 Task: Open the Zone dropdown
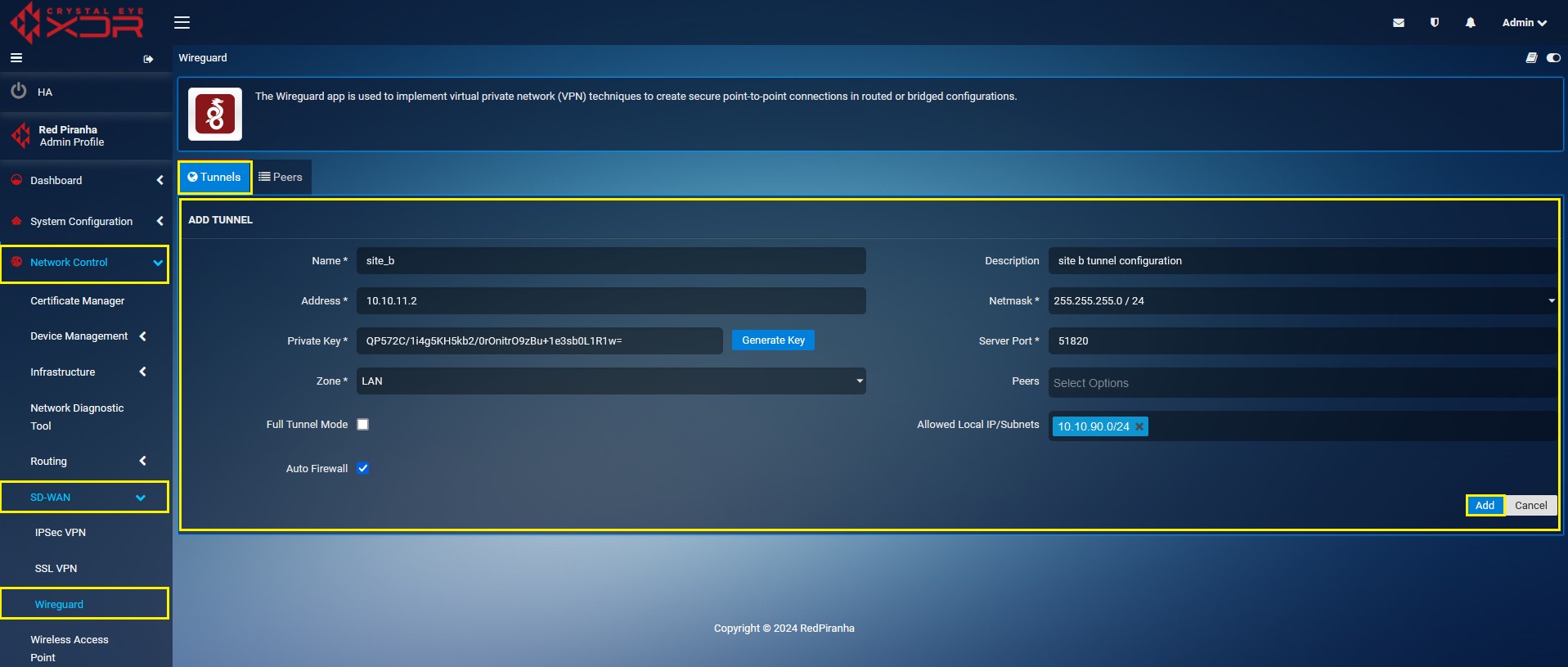click(x=611, y=381)
